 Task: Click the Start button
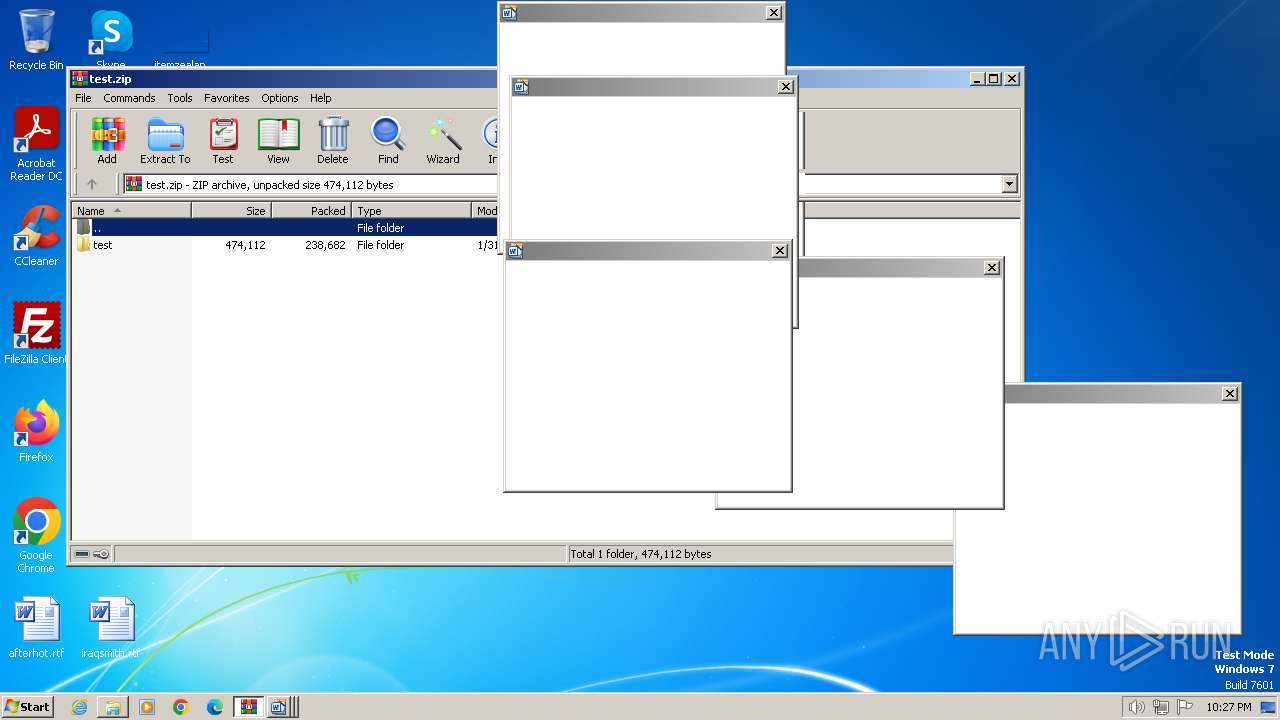coord(27,707)
